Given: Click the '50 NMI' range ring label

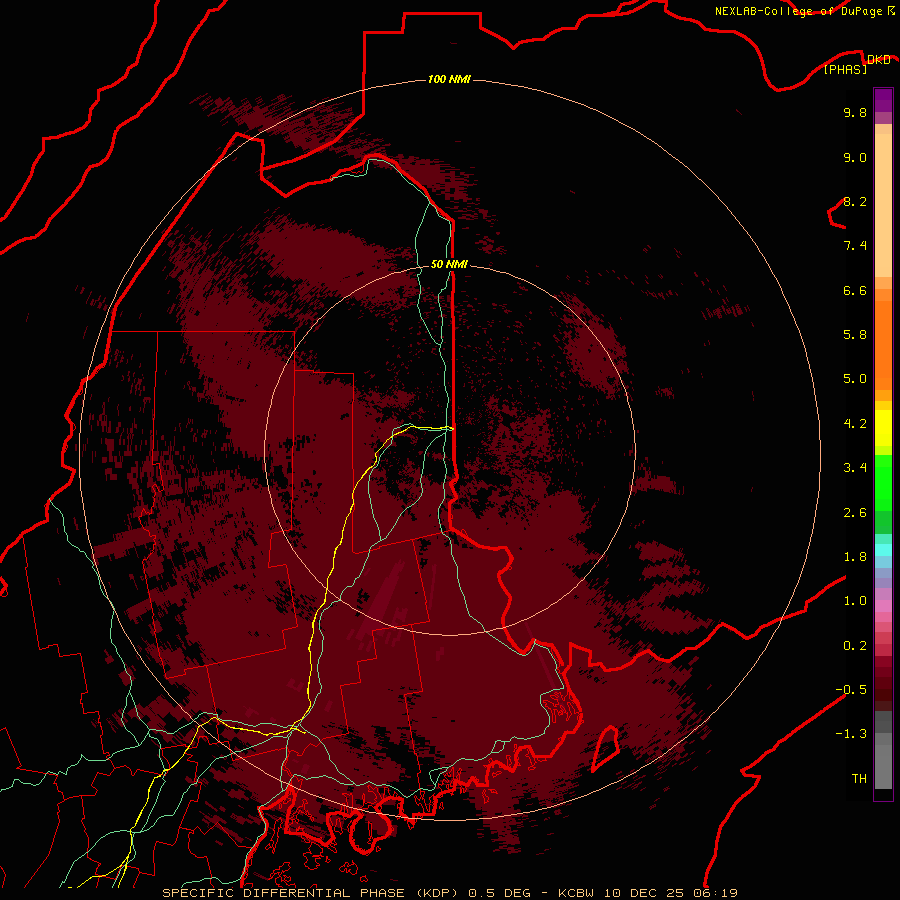Looking at the screenshot, I should [x=449, y=264].
